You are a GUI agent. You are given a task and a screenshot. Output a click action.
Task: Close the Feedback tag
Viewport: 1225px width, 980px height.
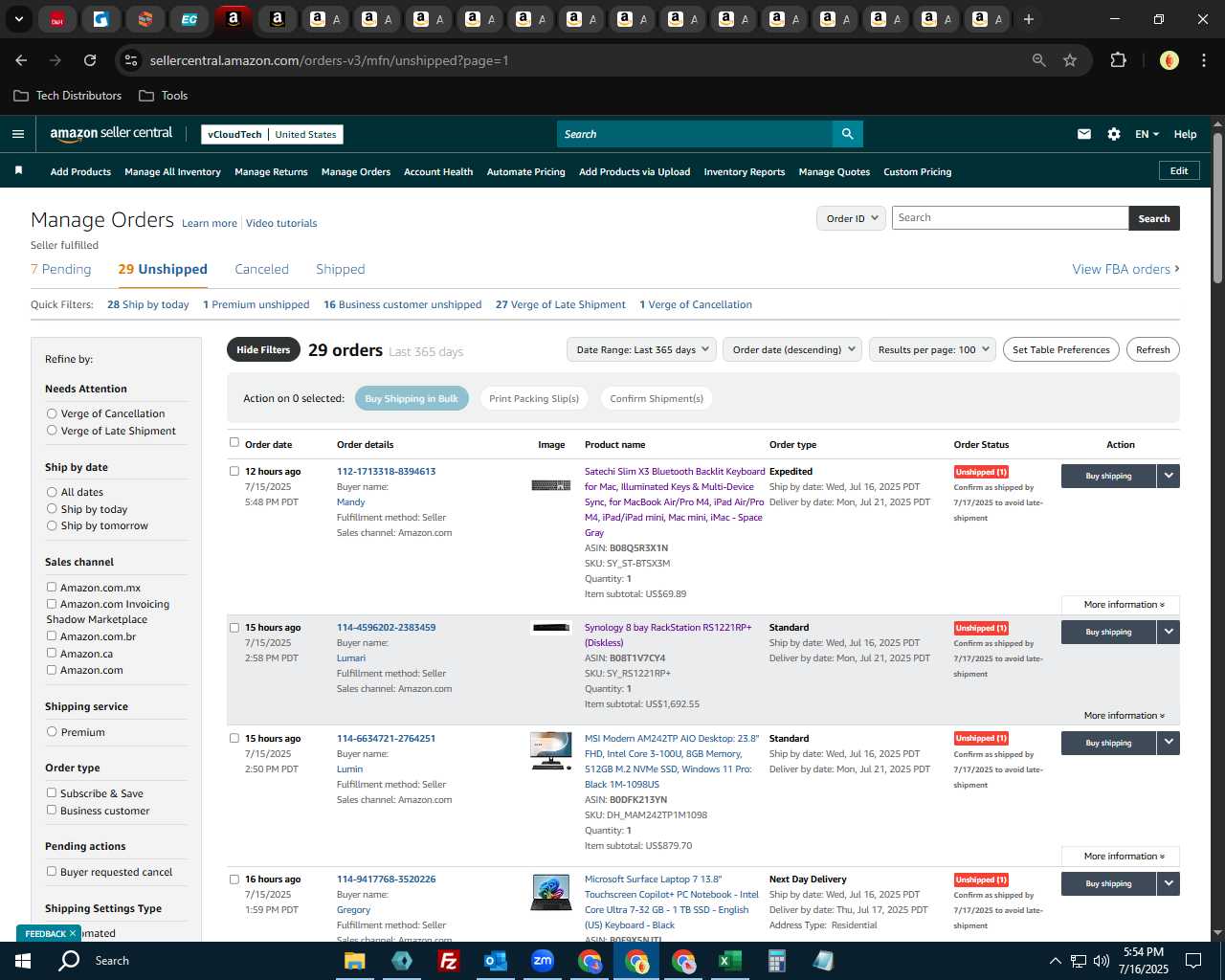tap(72, 933)
